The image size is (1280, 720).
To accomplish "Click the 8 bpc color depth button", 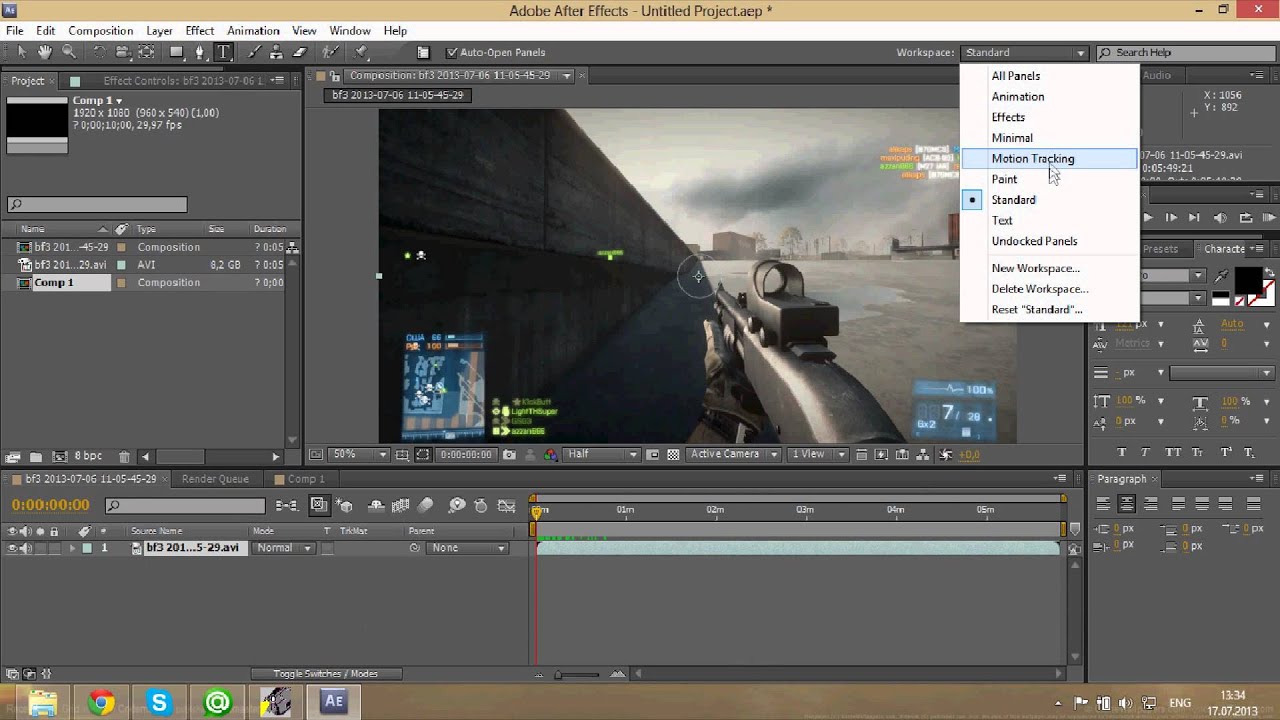I will point(88,457).
